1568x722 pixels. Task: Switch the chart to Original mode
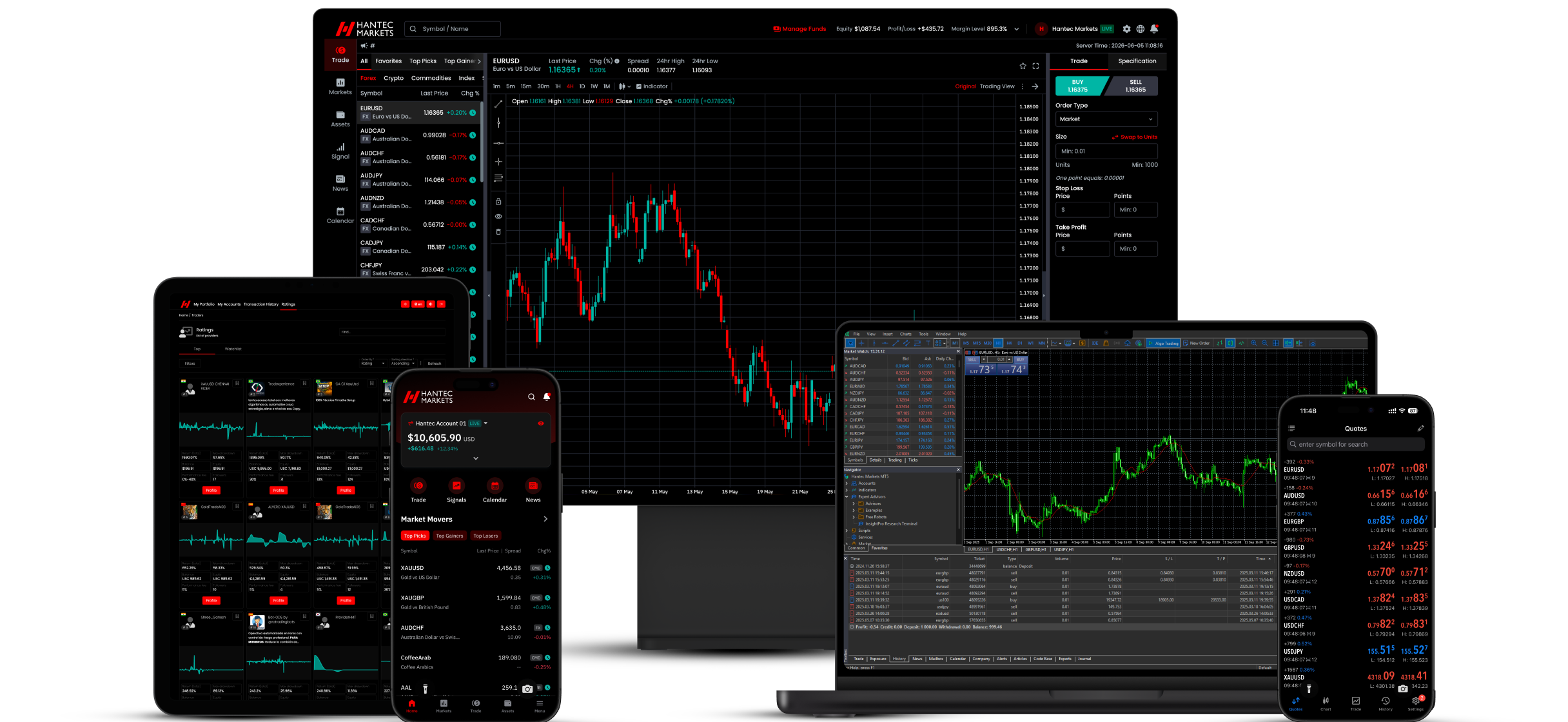coord(965,86)
